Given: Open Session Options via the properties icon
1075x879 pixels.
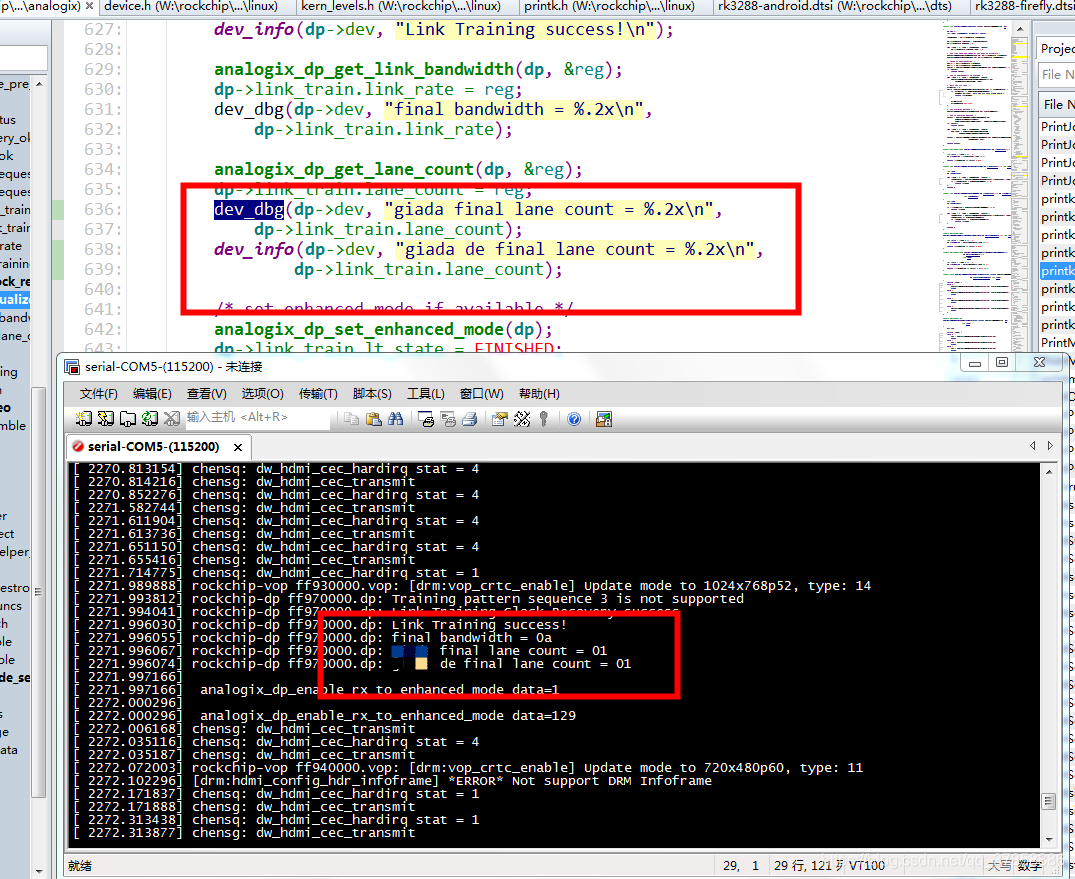Looking at the screenshot, I should (x=500, y=418).
